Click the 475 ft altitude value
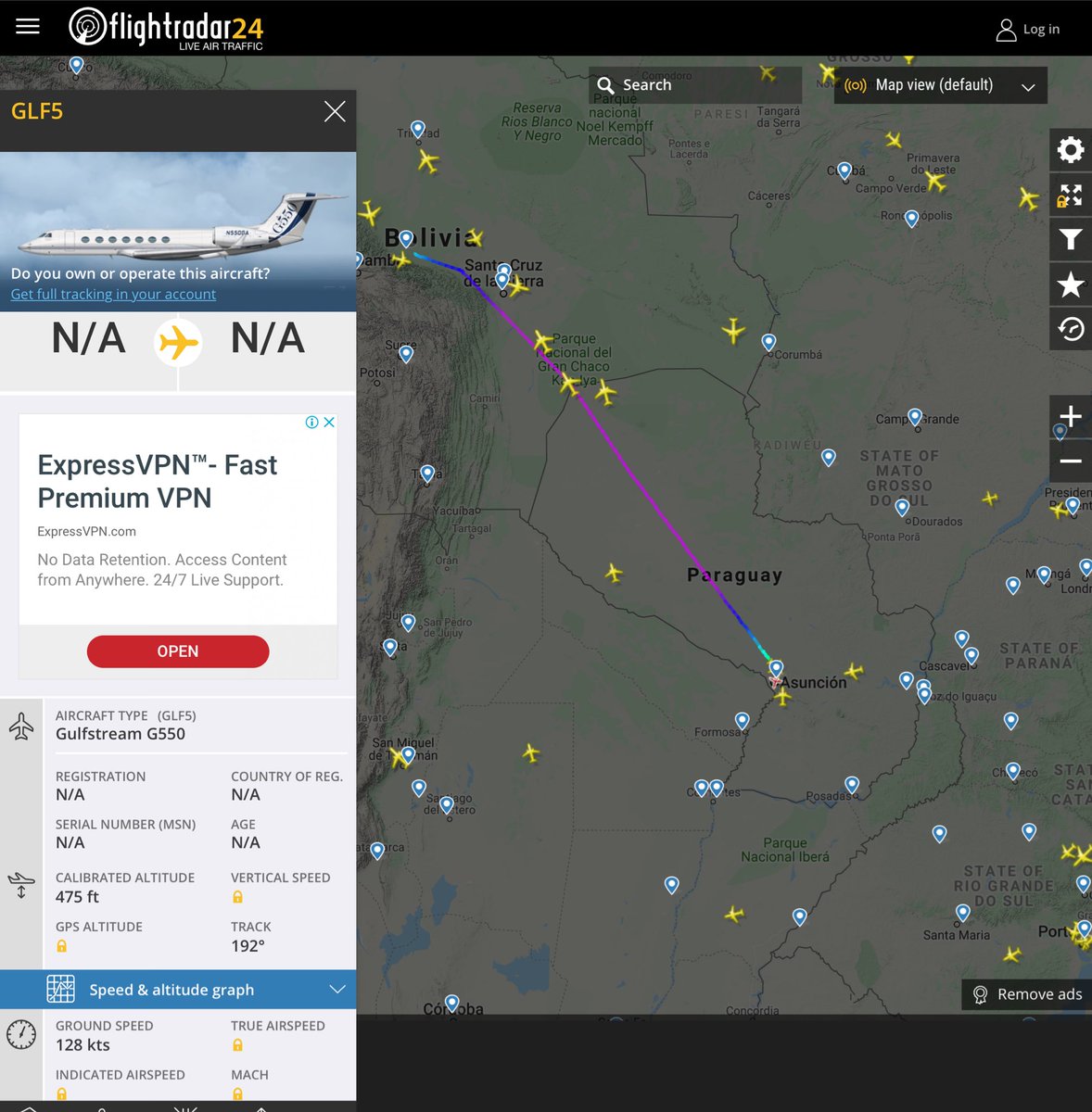 (77, 897)
